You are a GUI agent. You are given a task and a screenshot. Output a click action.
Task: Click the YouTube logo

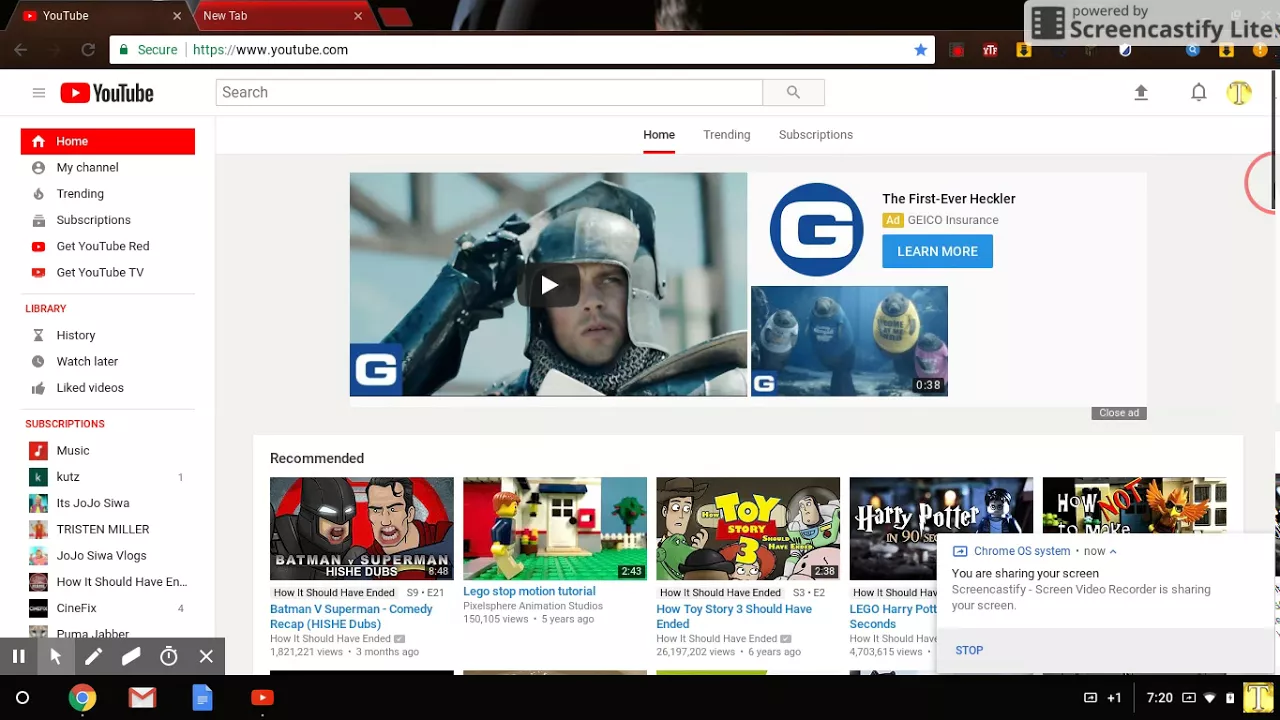point(107,93)
